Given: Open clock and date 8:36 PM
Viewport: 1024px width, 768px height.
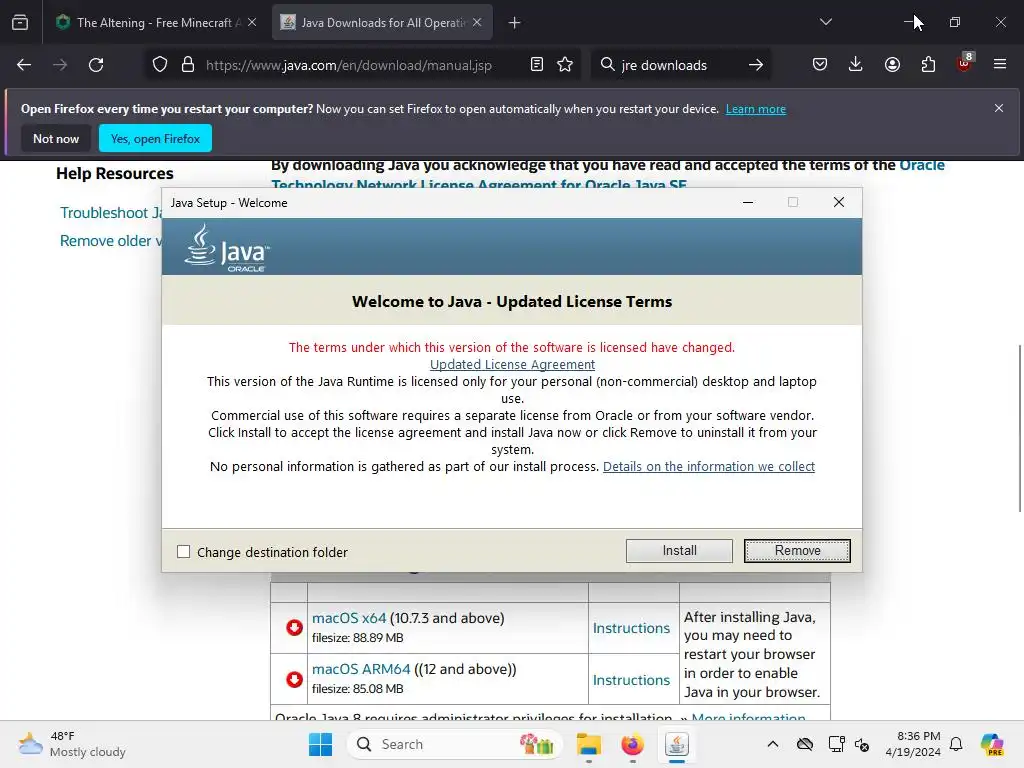Looking at the screenshot, I should pyautogui.click(x=913, y=744).
